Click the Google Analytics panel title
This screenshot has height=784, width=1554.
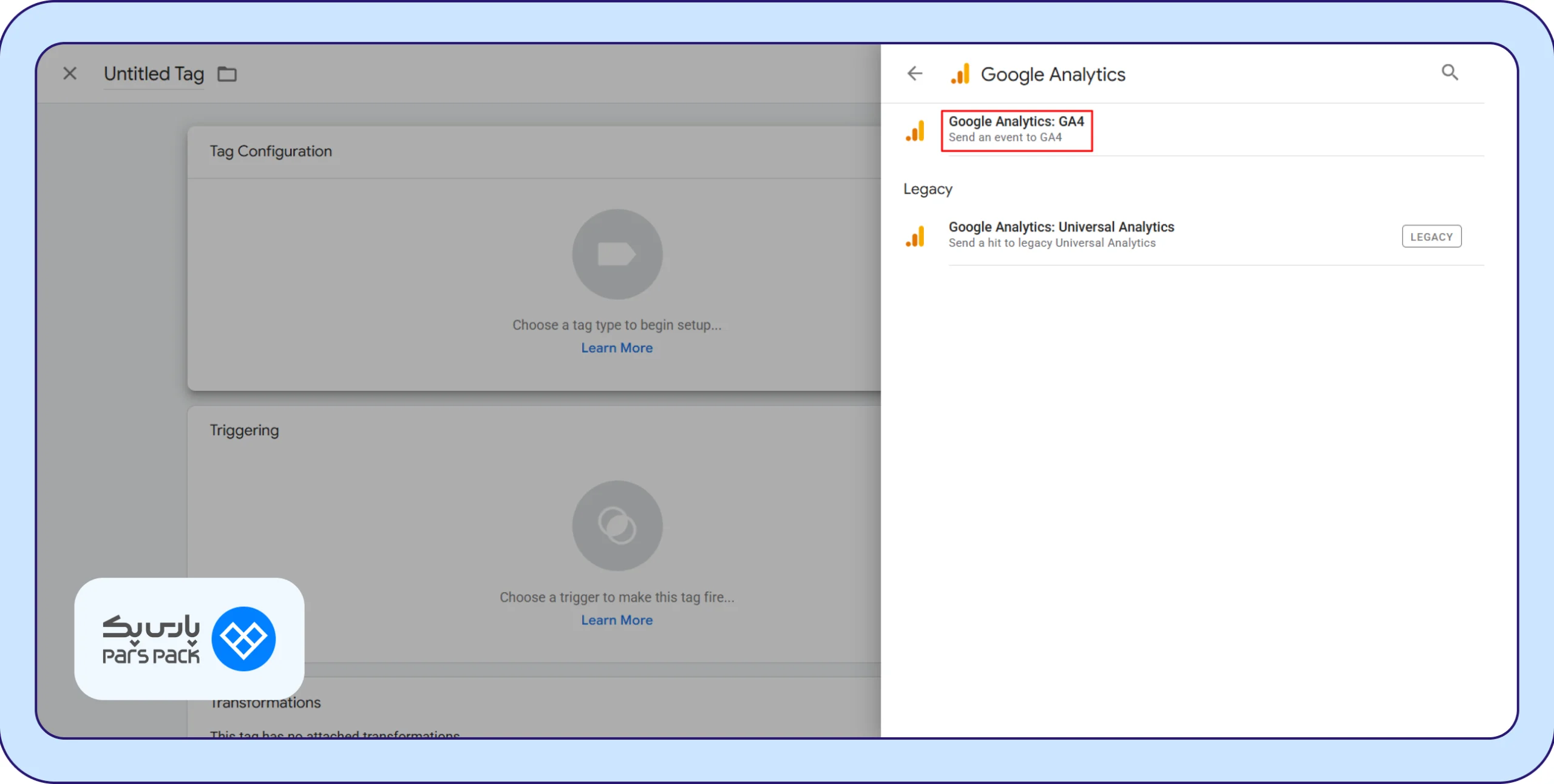click(x=1053, y=75)
